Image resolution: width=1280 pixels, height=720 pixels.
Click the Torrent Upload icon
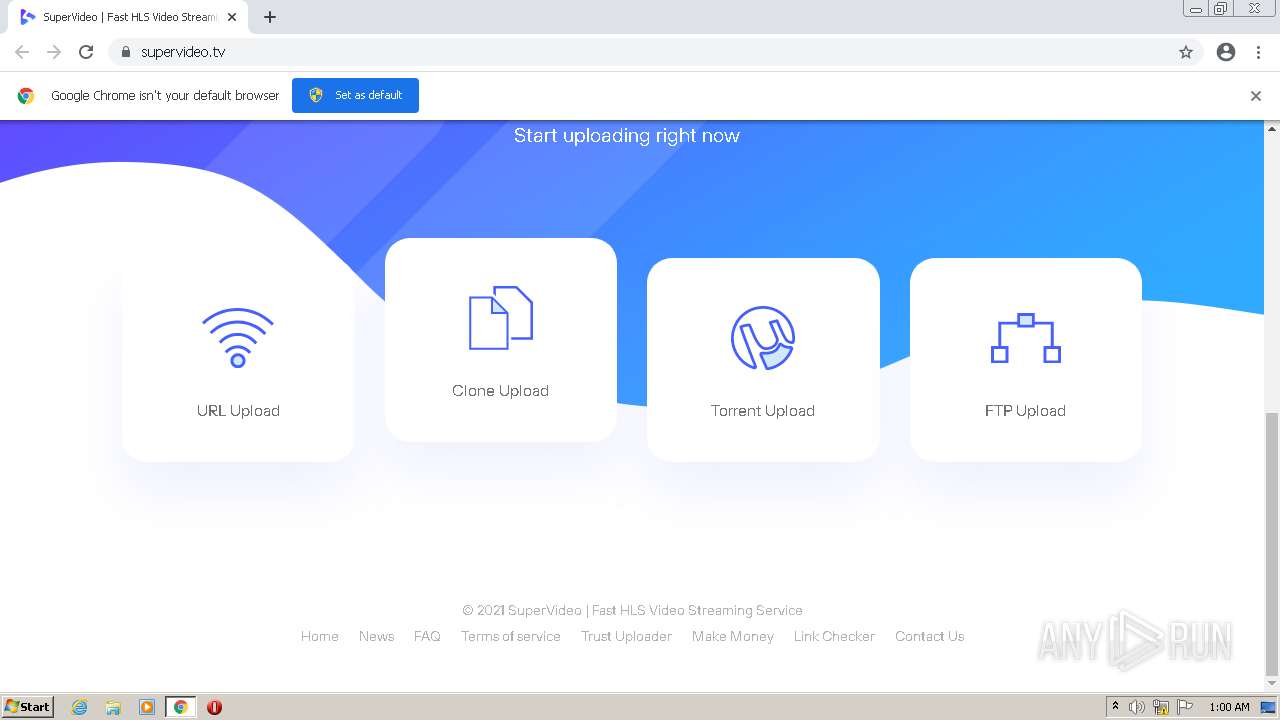click(x=763, y=338)
